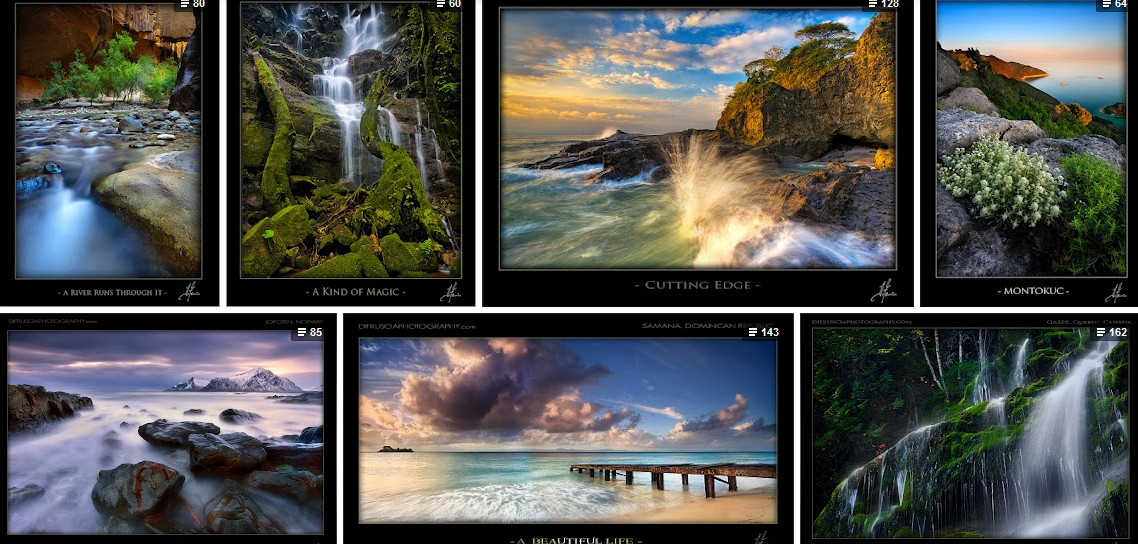Screen dimensions: 1138x544
Task: Open the 85 comments badge
Action: pyautogui.click(x=308, y=332)
